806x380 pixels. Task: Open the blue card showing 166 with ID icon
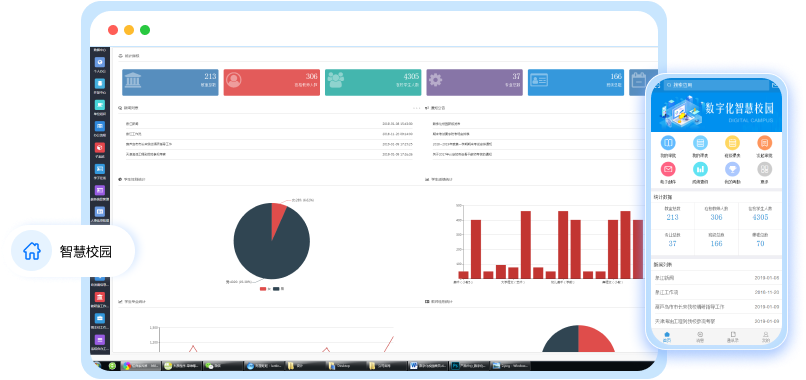[576, 82]
